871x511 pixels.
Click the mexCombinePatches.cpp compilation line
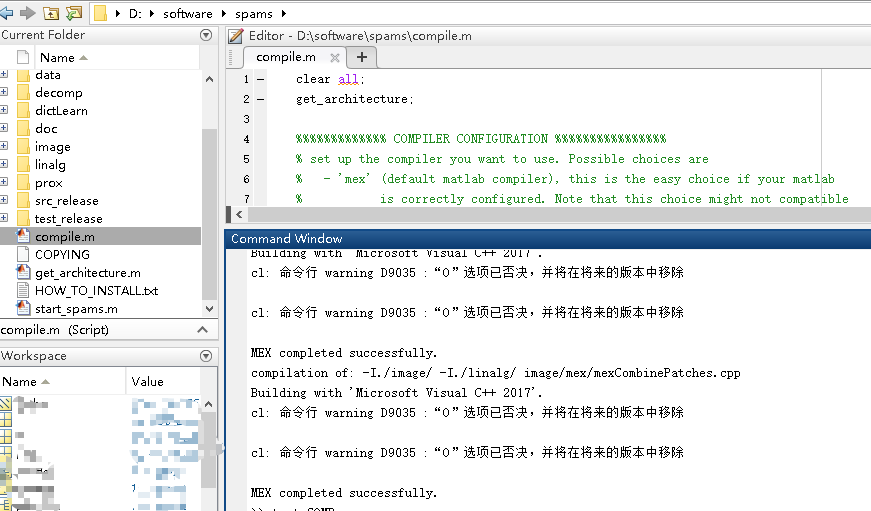[x=495, y=373]
